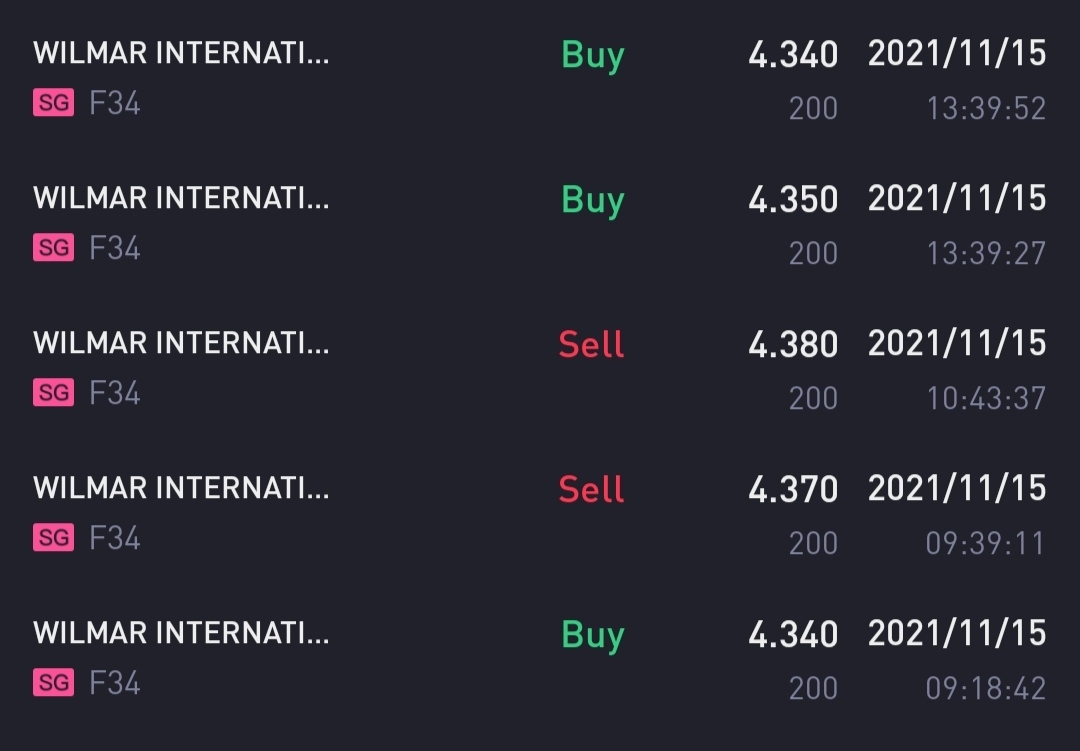The width and height of the screenshot is (1080, 751).
Task: Open Wilmar International sell order at 10:43:37
Action: tap(540, 369)
